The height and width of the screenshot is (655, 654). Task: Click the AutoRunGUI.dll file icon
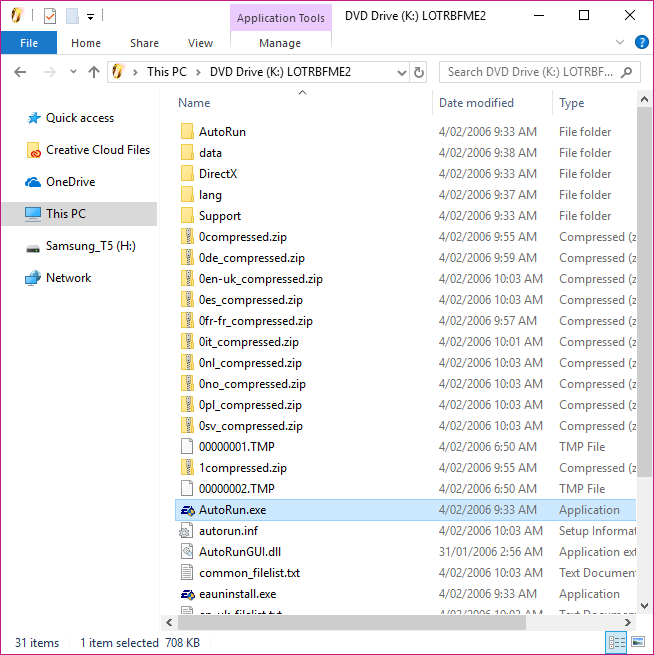(187, 552)
